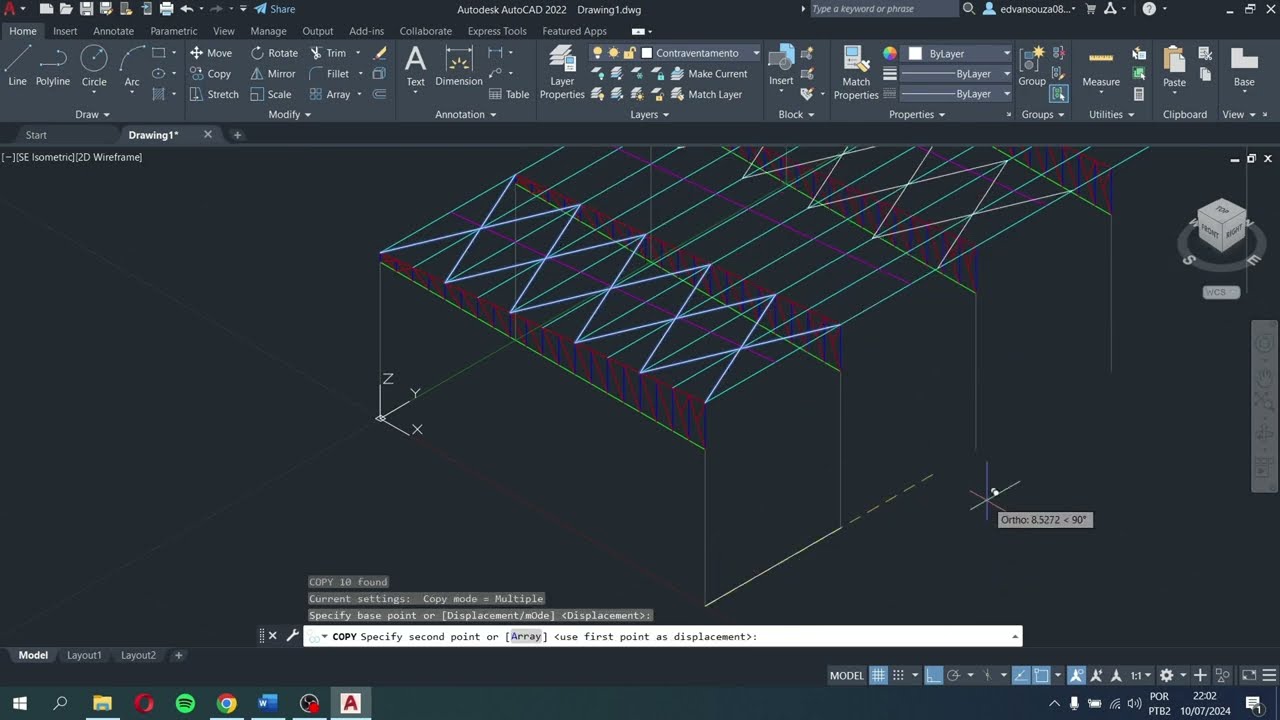Click the Offset icon in Modify panel
The height and width of the screenshot is (720, 1280).
[379, 94]
